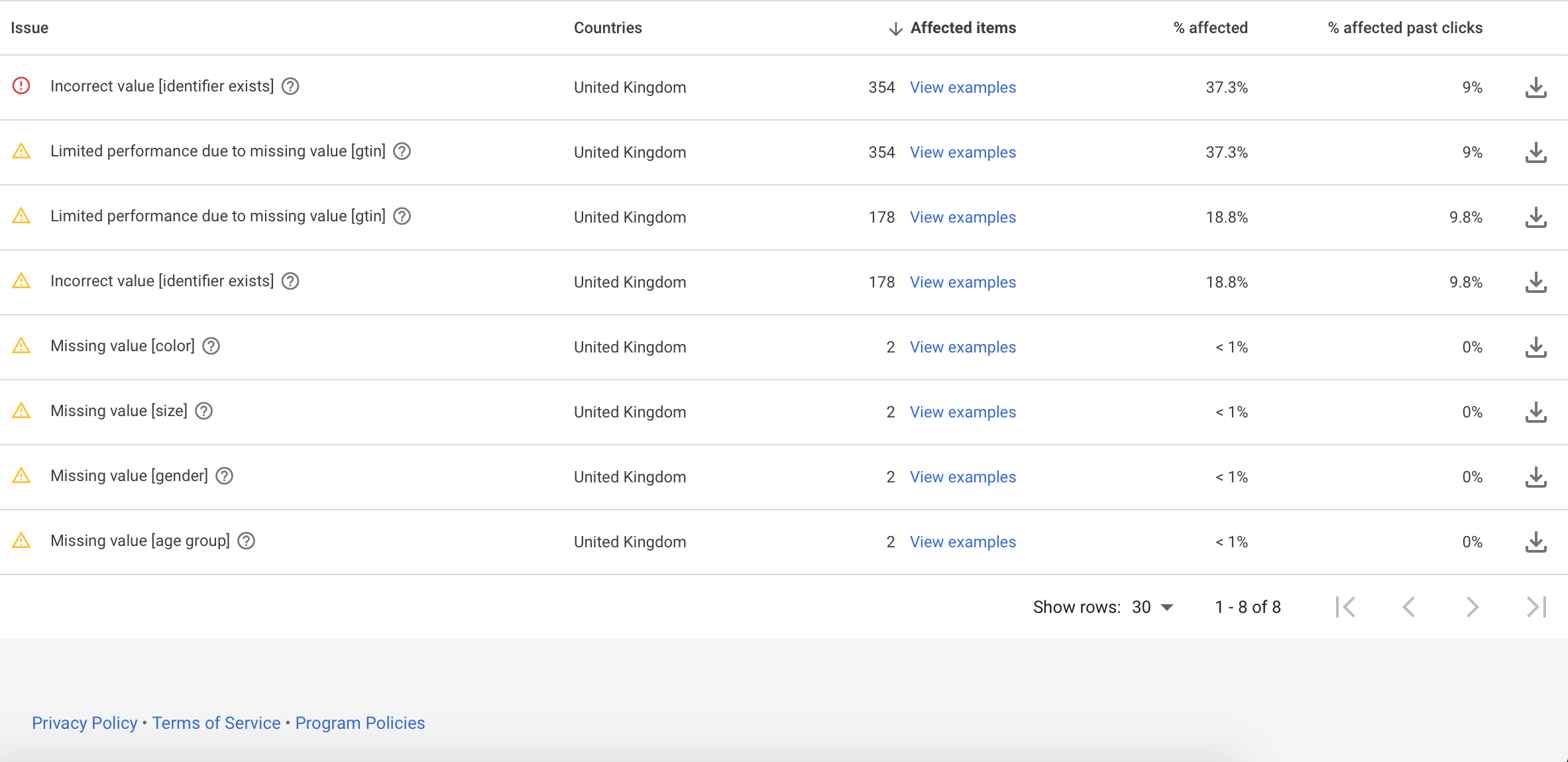Open the Show rows 30 dropdown
The height and width of the screenshot is (762, 1568).
coord(1153,607)
